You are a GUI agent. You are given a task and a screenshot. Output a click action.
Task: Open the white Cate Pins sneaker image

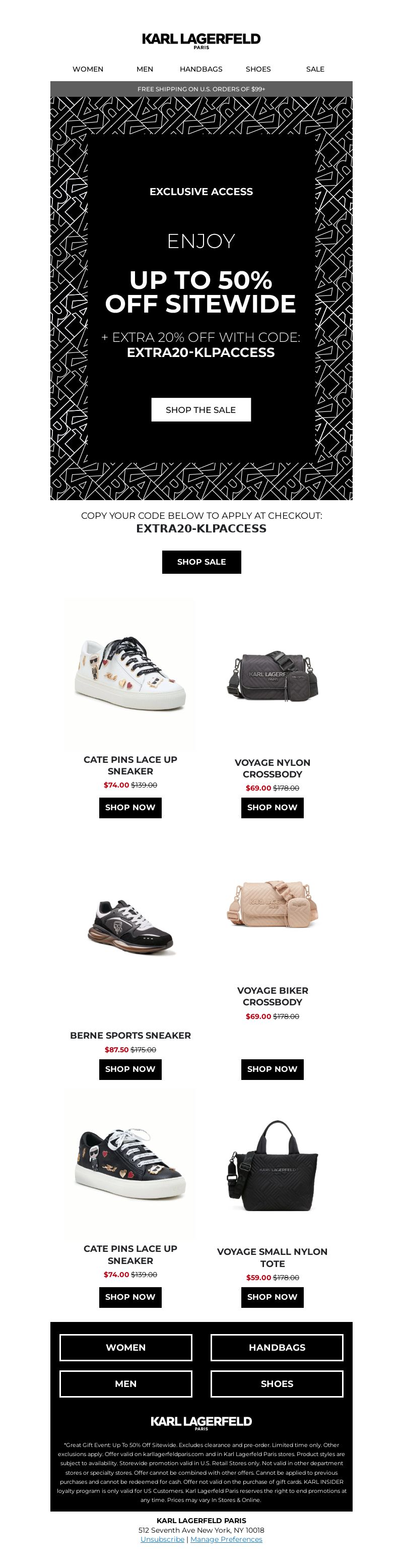coord(130,673)
